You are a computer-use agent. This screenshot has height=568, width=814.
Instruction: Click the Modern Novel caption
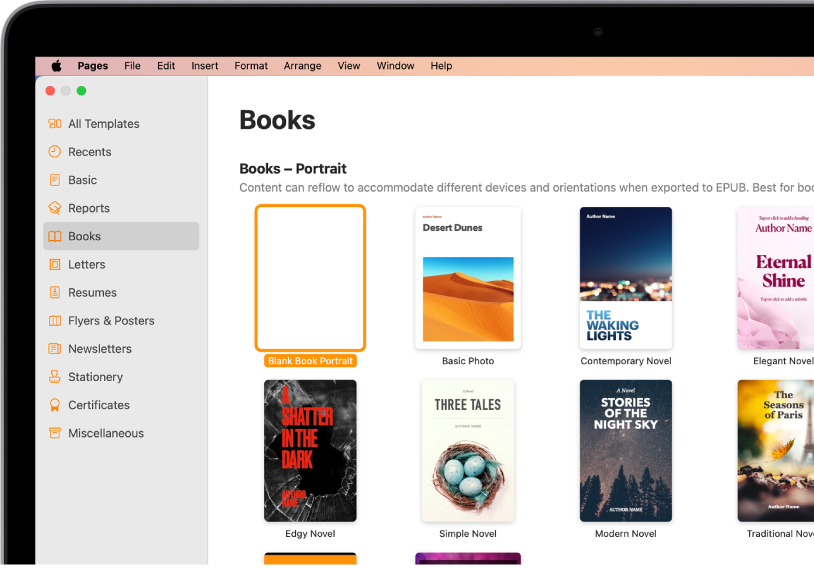pyautogui.click(x=626, y=534)
